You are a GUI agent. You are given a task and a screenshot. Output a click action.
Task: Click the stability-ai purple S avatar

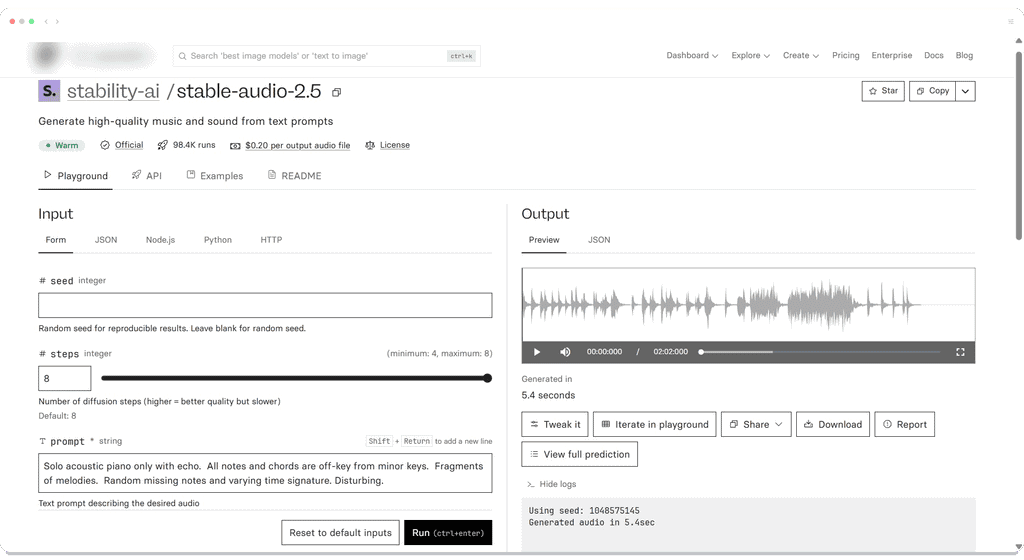point(49,91)
